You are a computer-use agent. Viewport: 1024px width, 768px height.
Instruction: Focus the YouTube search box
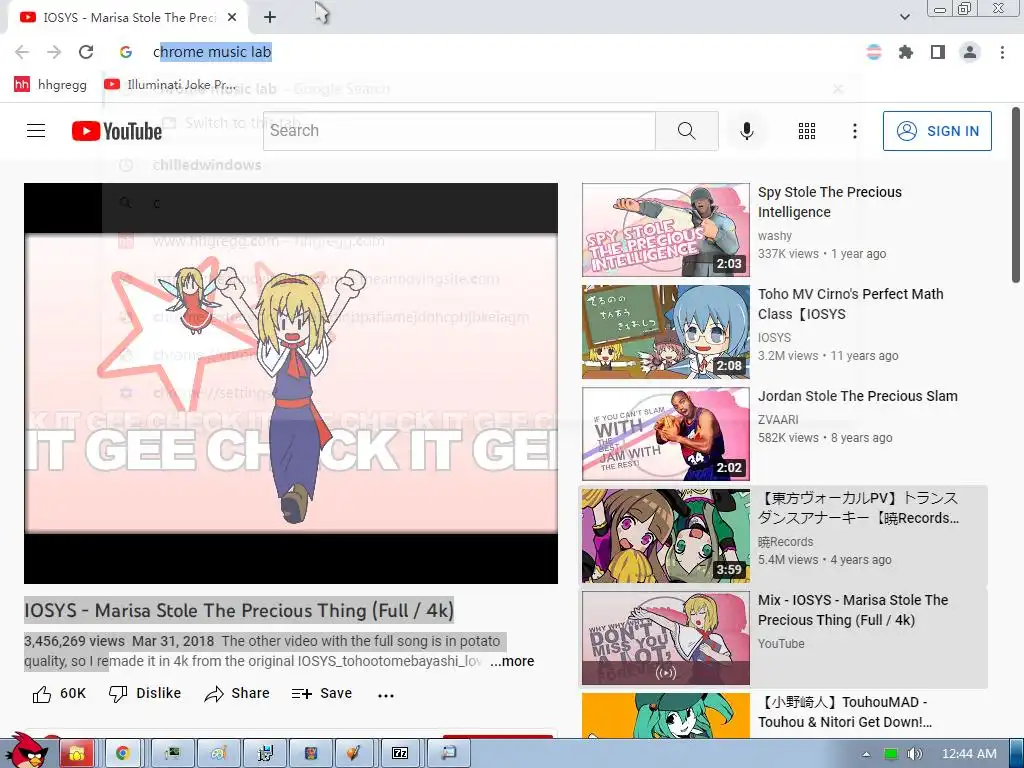[x=459, y=131]
